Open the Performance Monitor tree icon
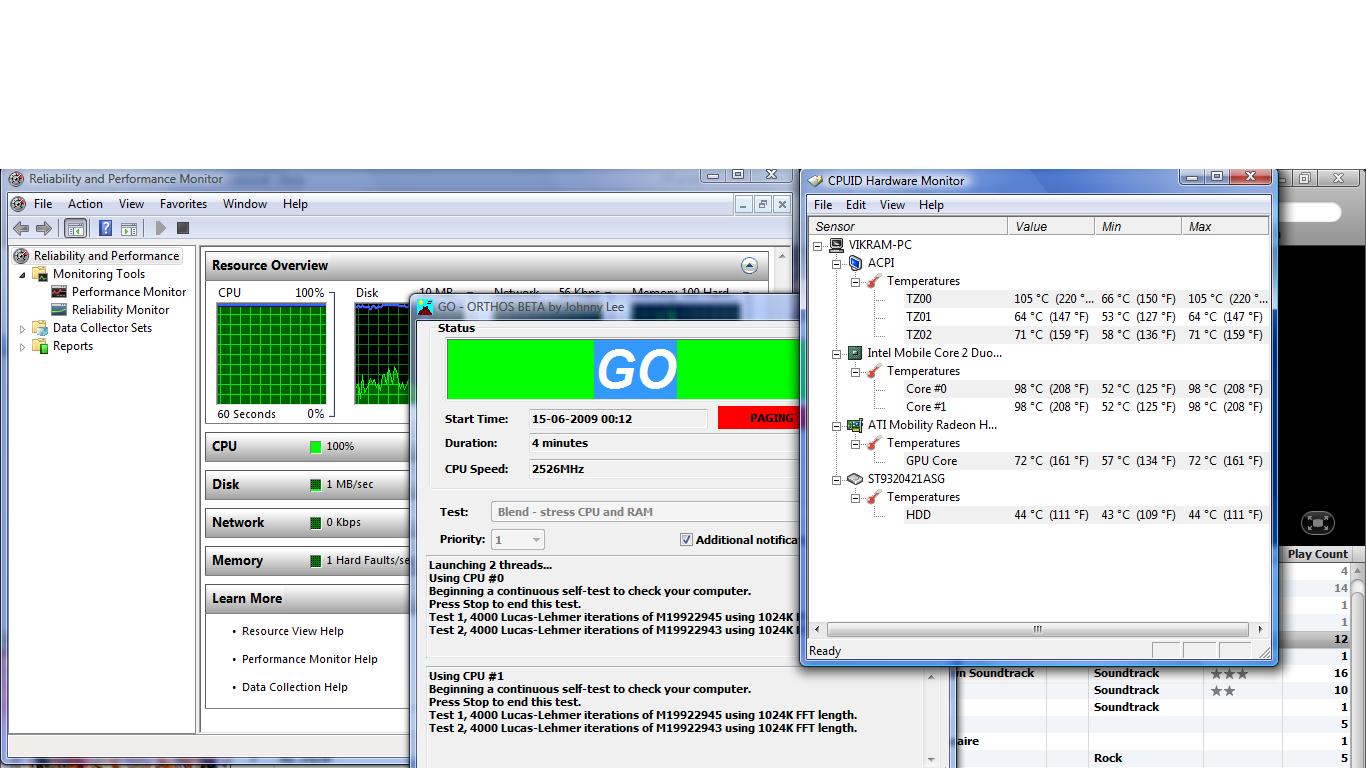This screenshot has height=768, width=1366. coord(59,292)
